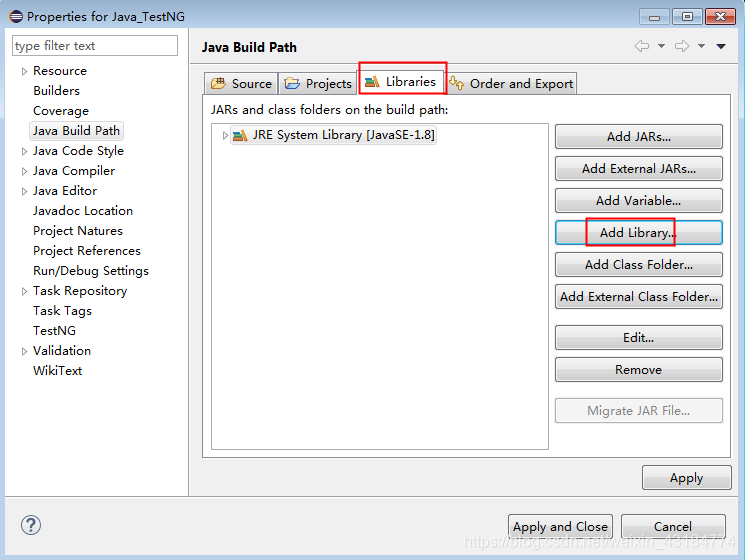Select Coverage in the properties tree
The width and height of the screenshot is (745, 560).
pyautogui.click(x=61, y=111)
